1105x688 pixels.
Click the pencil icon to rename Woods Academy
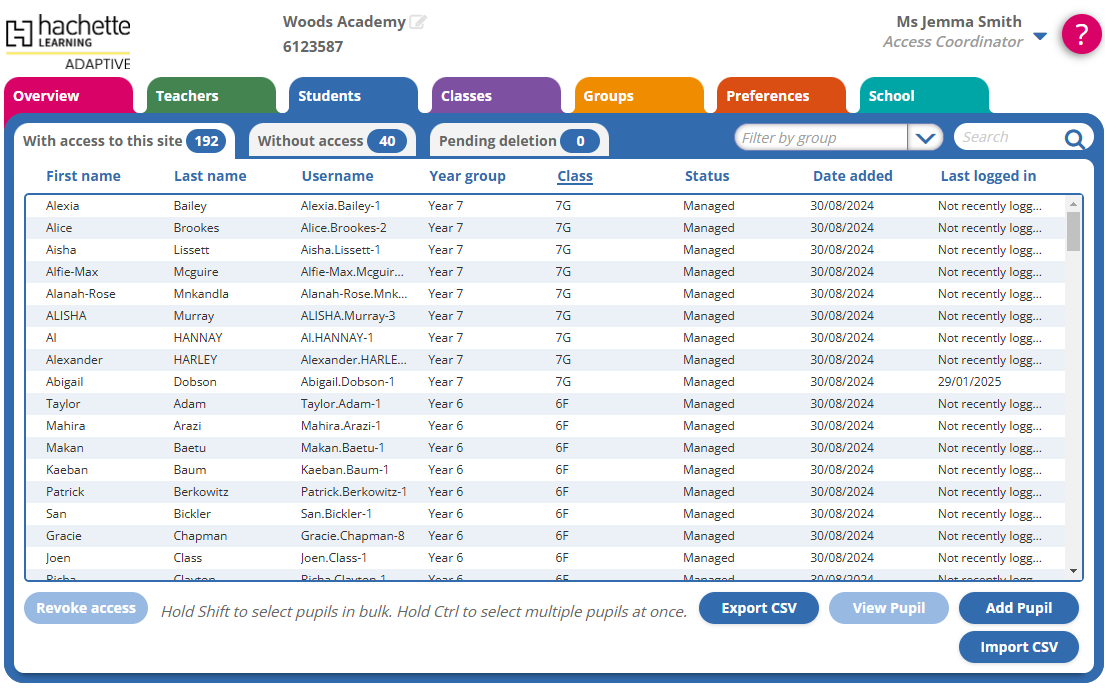(418, 20)
